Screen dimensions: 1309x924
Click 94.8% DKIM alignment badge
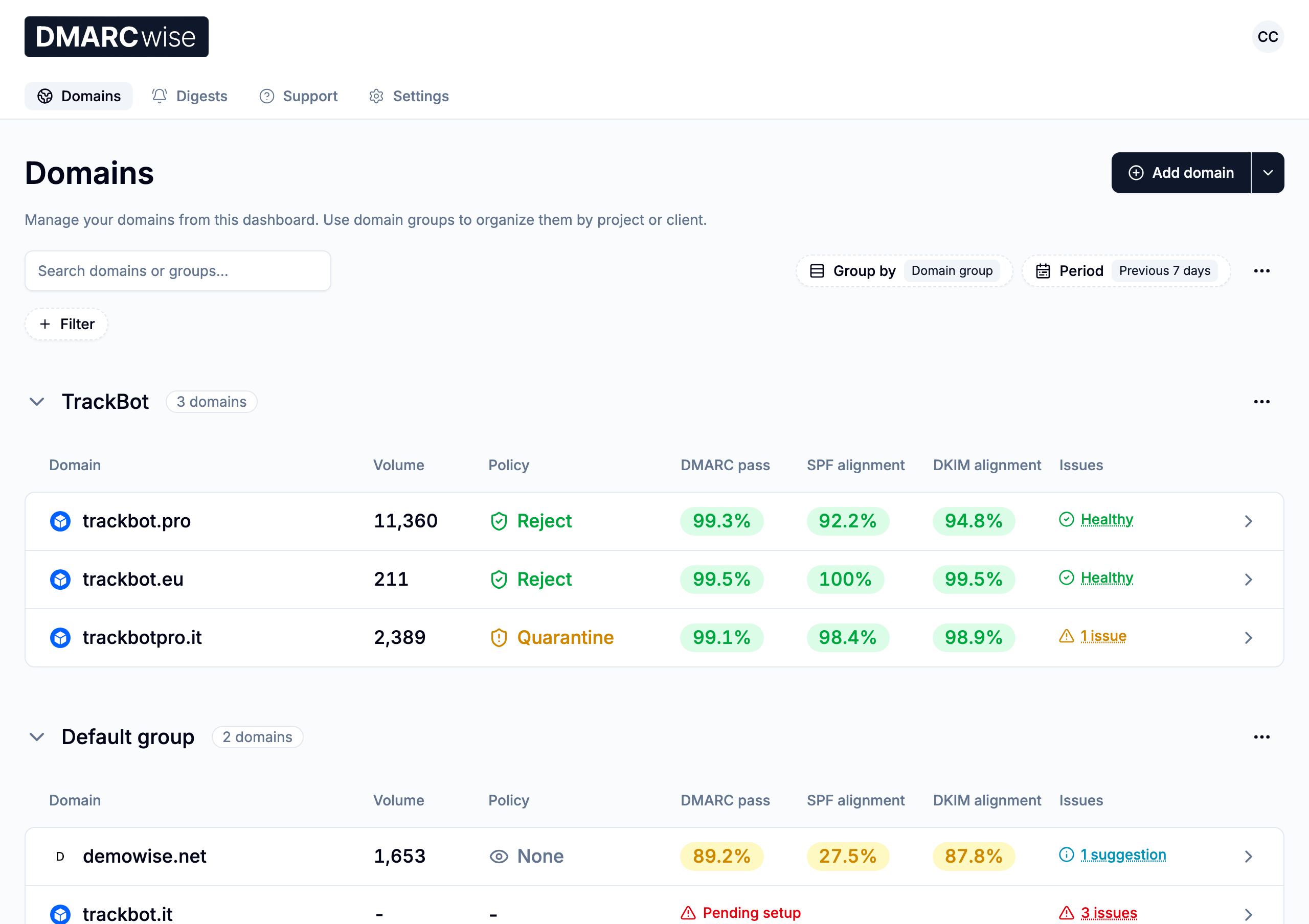click(974, 521)
